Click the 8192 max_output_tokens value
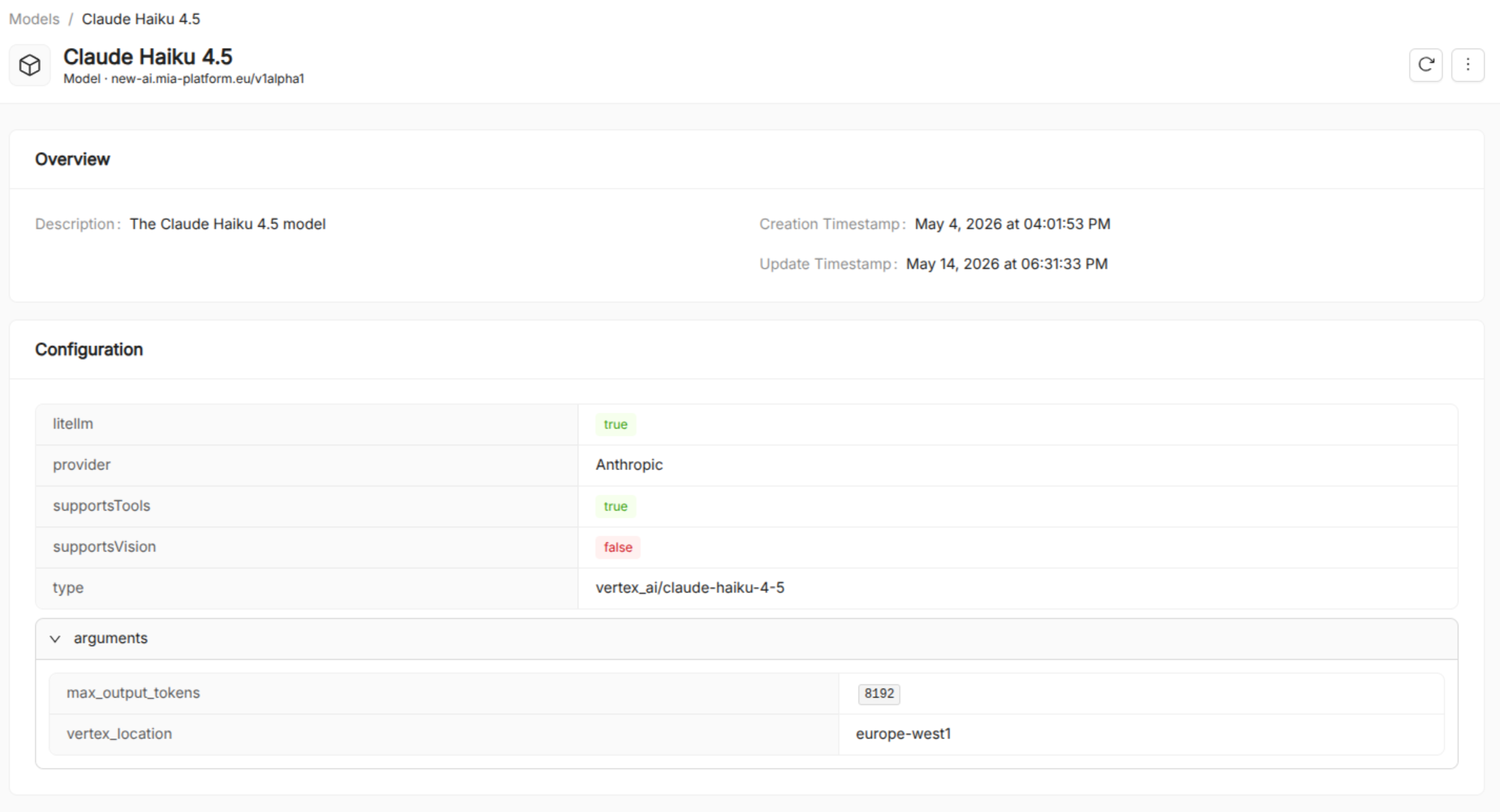 879,694
